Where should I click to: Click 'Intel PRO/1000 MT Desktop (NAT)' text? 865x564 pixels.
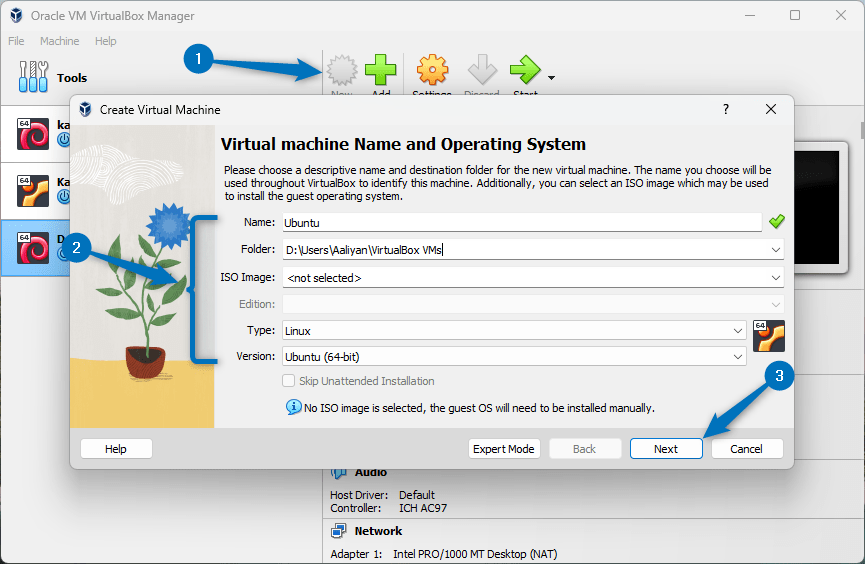475,554
